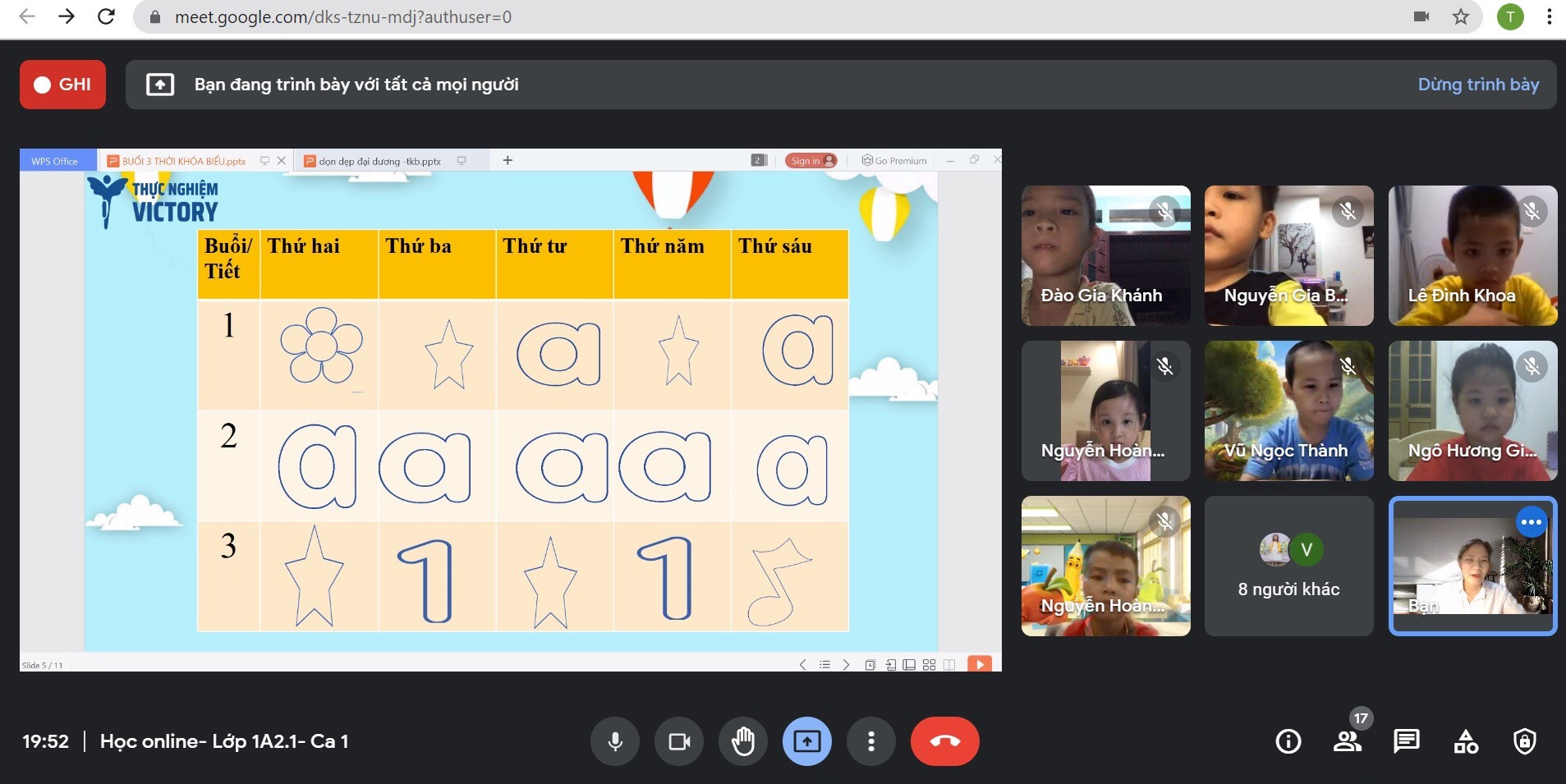The width and height of the screenshot is (1566, 784).
Task: Mute the microphone in call controls
Action: click(x=614, y=741)
